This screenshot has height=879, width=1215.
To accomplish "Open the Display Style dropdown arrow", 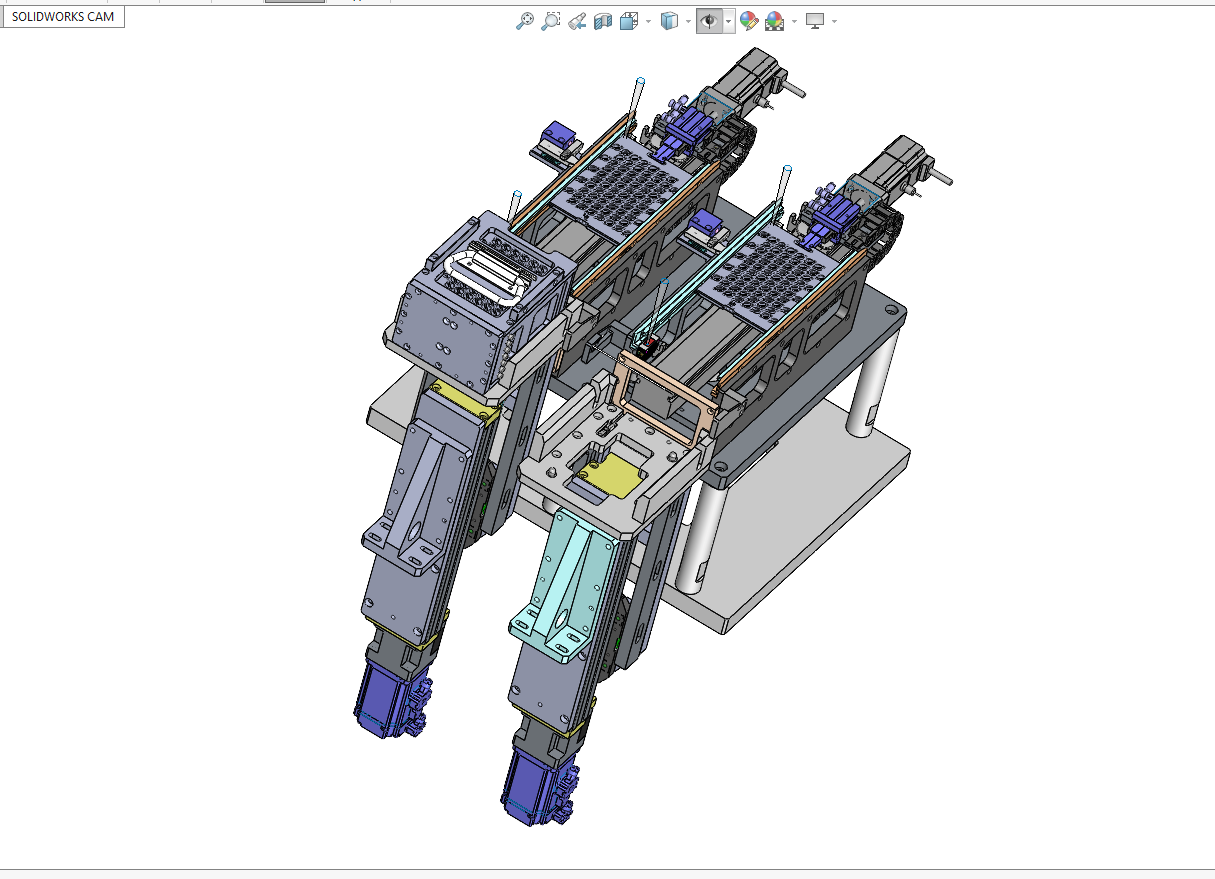I will click(689, 21).
